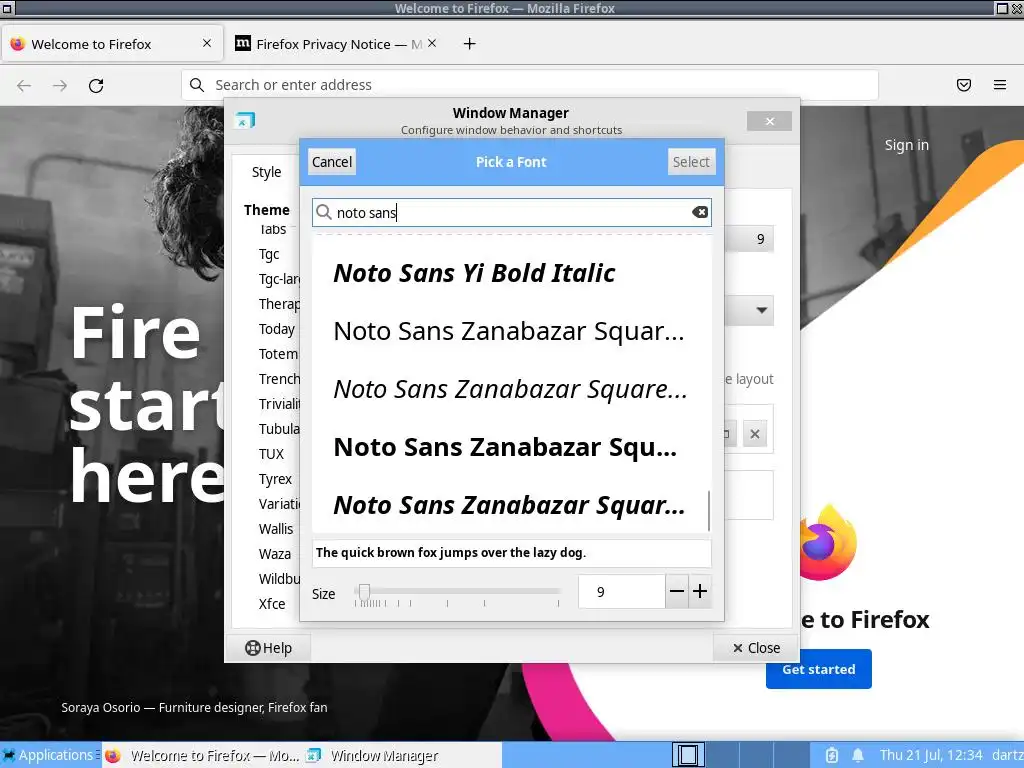Select the Waza theme
This screenshot has height=768, width=1024.
[274, 554]
